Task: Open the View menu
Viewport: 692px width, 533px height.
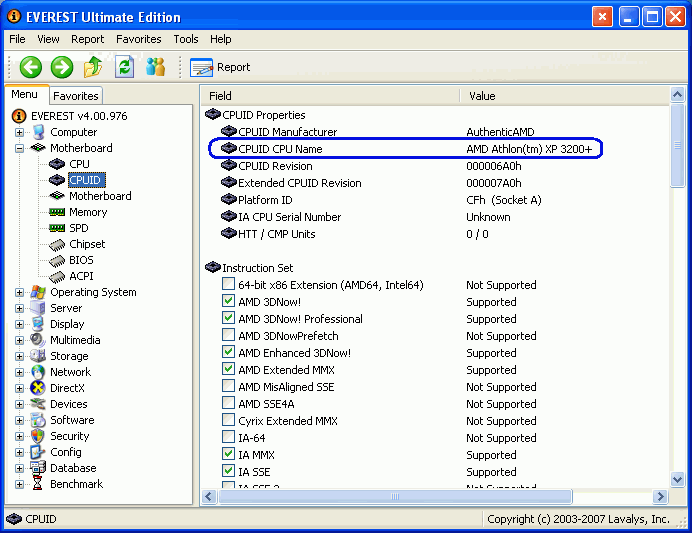Action: [48, 39]
